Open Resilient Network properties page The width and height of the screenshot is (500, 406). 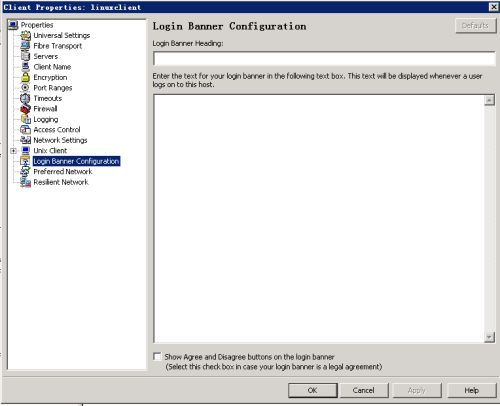coord(61,182)
